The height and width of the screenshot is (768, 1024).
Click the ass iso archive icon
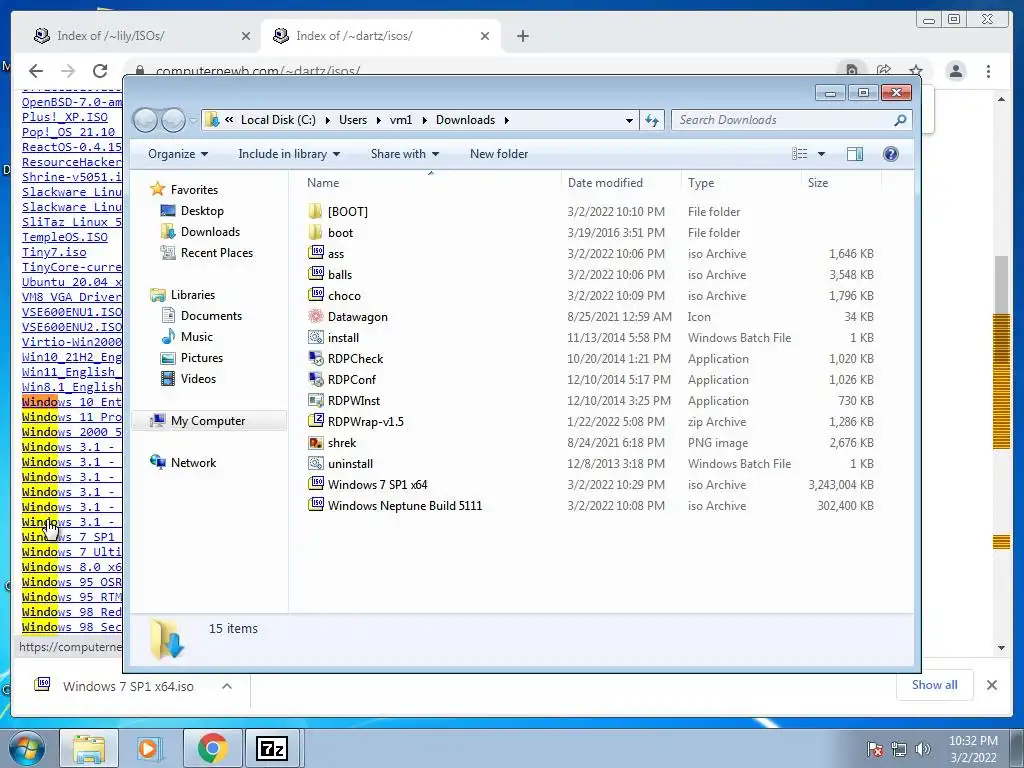(x=315, y=253)
